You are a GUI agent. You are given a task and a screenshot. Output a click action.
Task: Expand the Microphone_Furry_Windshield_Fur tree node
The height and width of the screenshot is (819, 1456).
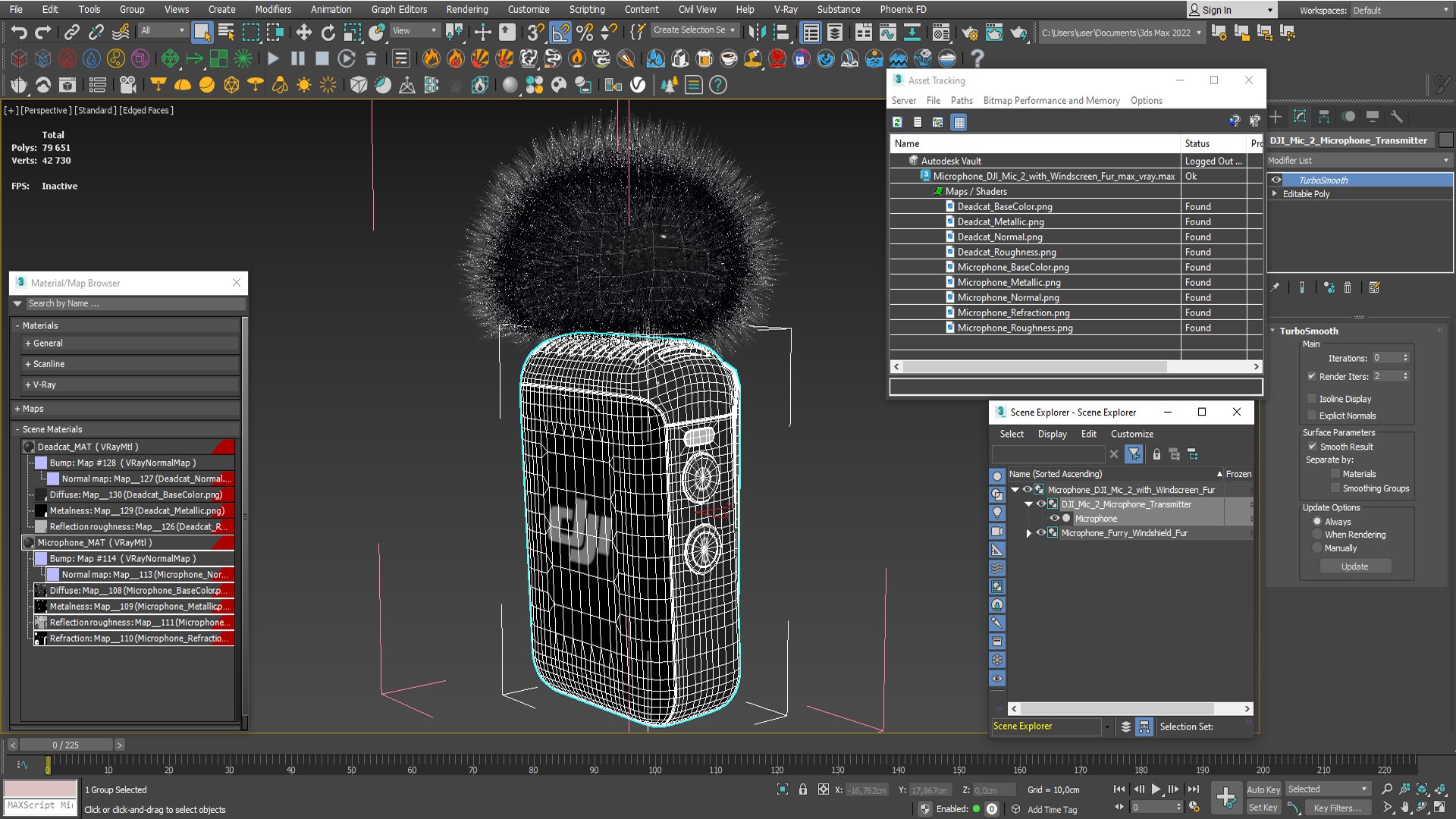pos(1029,533)
